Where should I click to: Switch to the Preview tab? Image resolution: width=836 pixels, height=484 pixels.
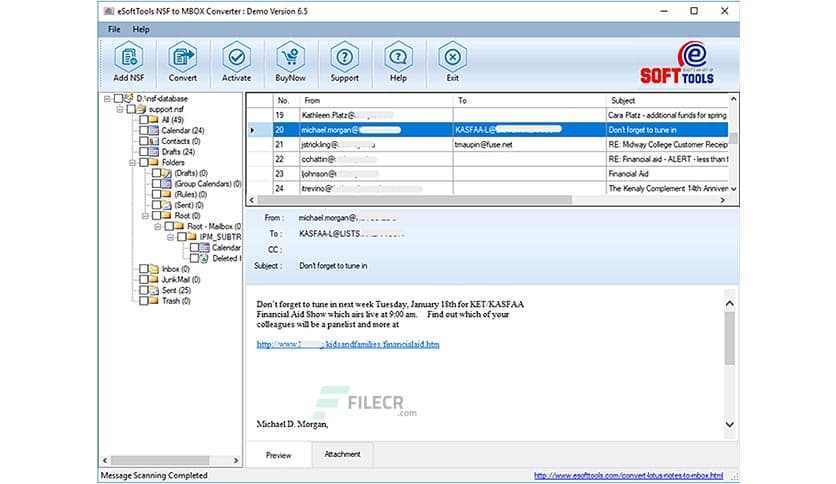(279, 455)
